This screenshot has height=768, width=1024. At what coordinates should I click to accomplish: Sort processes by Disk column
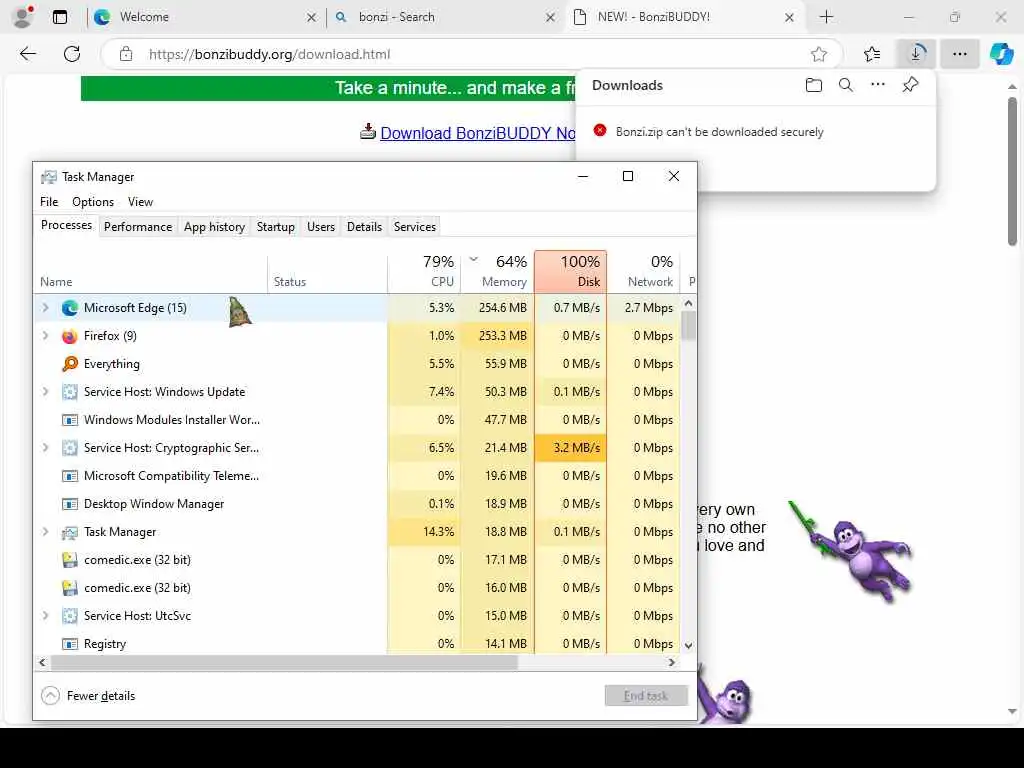pos(571,271)
